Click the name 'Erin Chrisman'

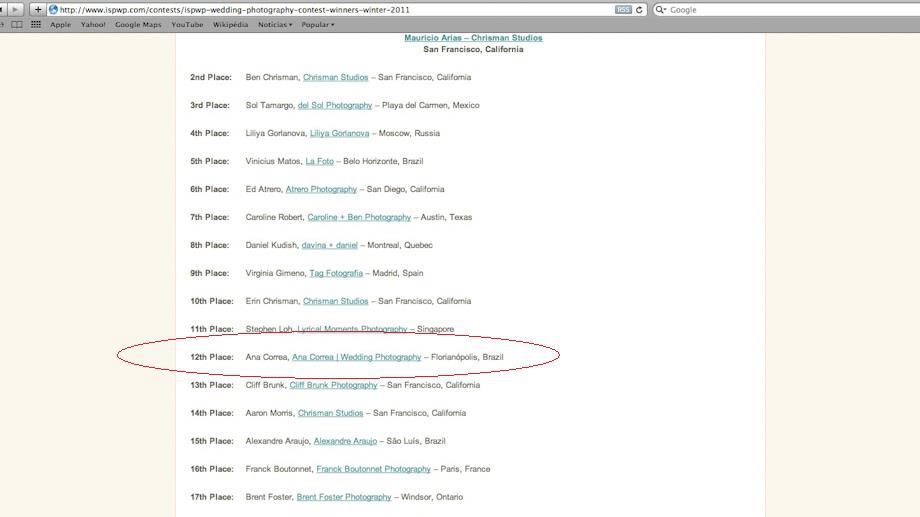point(272,301)
